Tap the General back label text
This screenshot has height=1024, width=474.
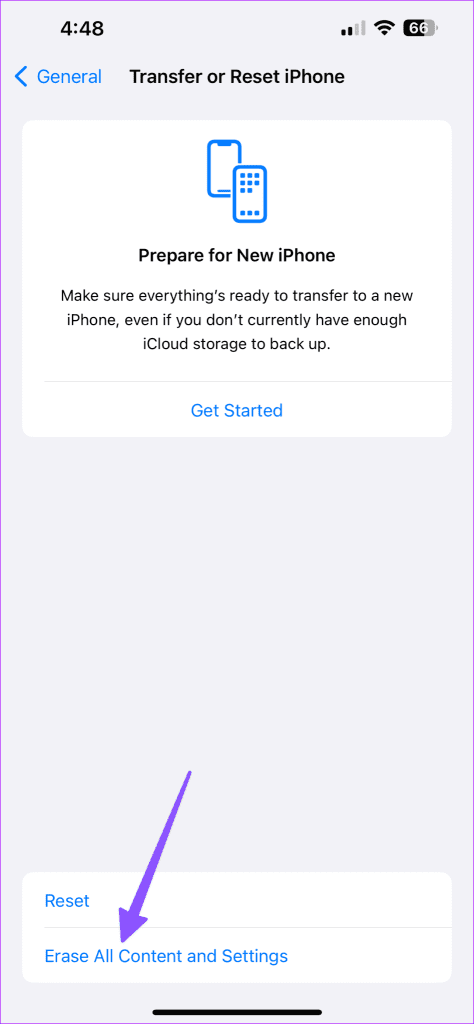69,77
